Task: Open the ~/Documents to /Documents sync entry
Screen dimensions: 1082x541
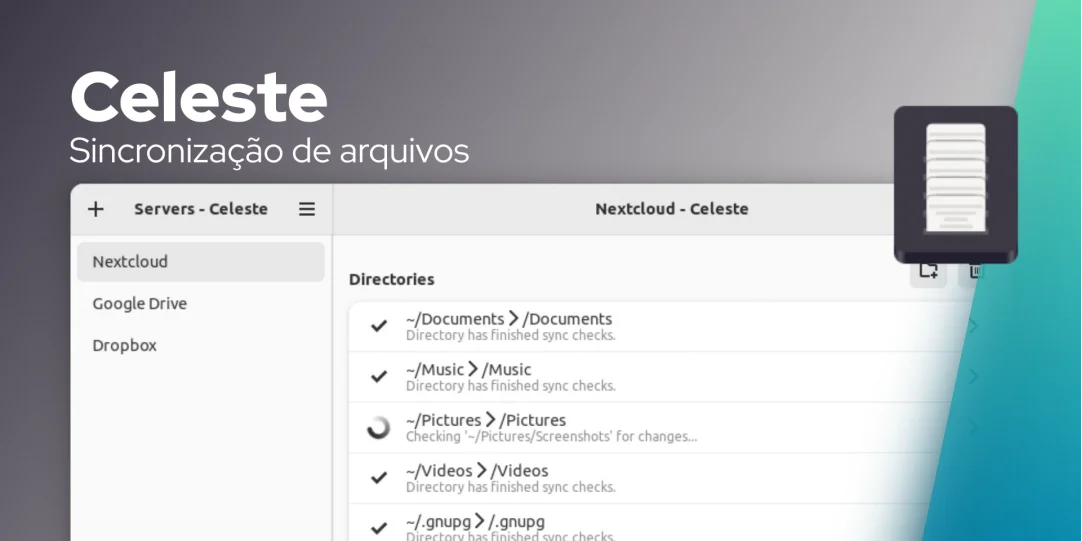Action: click(x=666, y=326)
